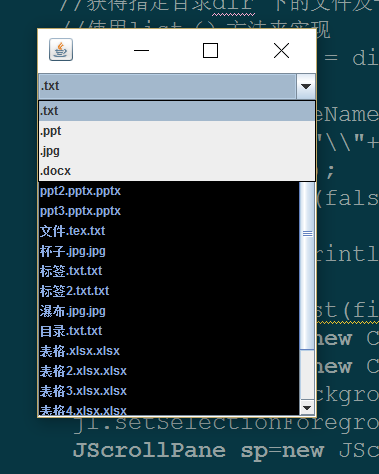Collapse the extension combo box arrow
This screenshot has width=379, height=474.
coord(306,86)
